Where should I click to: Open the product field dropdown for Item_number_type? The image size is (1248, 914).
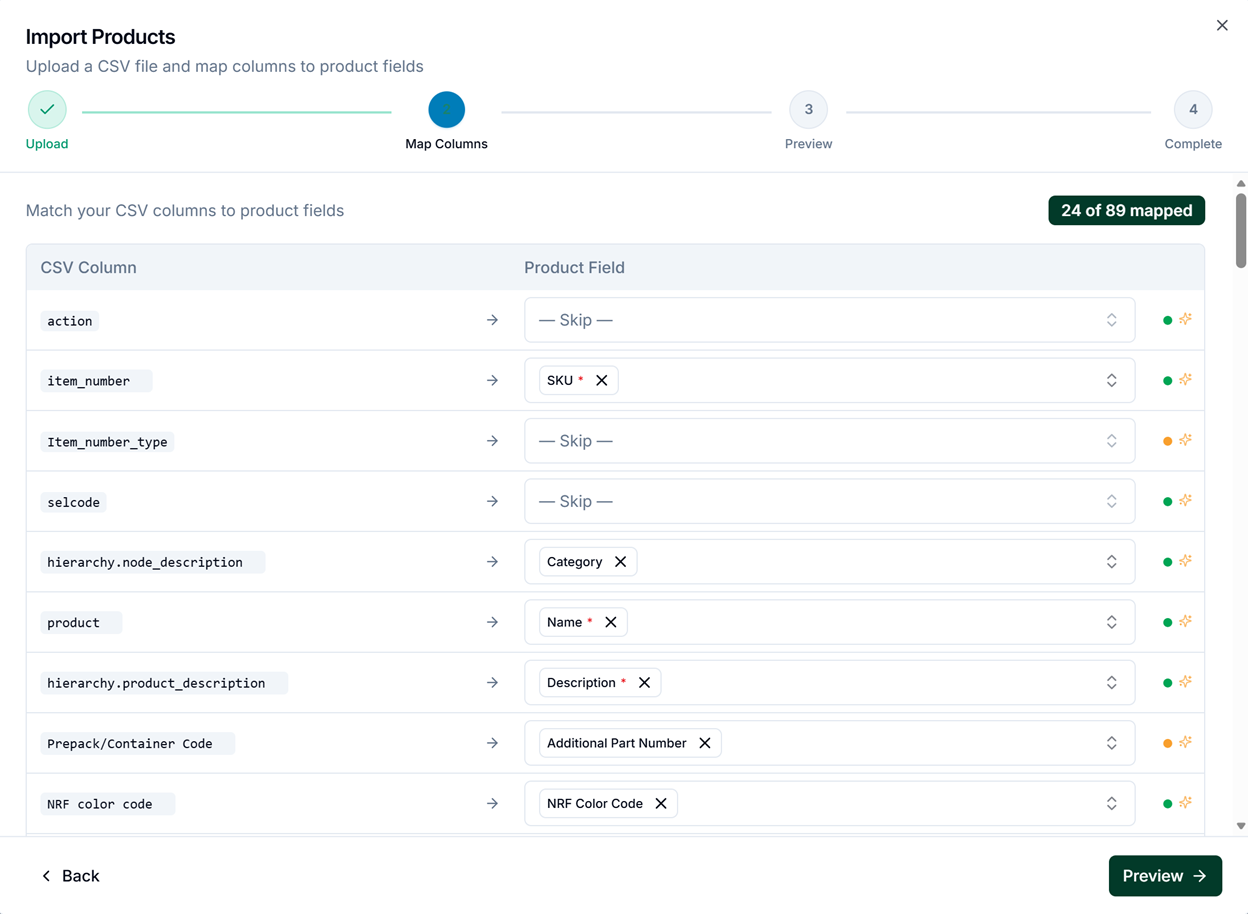click(829, 441)
